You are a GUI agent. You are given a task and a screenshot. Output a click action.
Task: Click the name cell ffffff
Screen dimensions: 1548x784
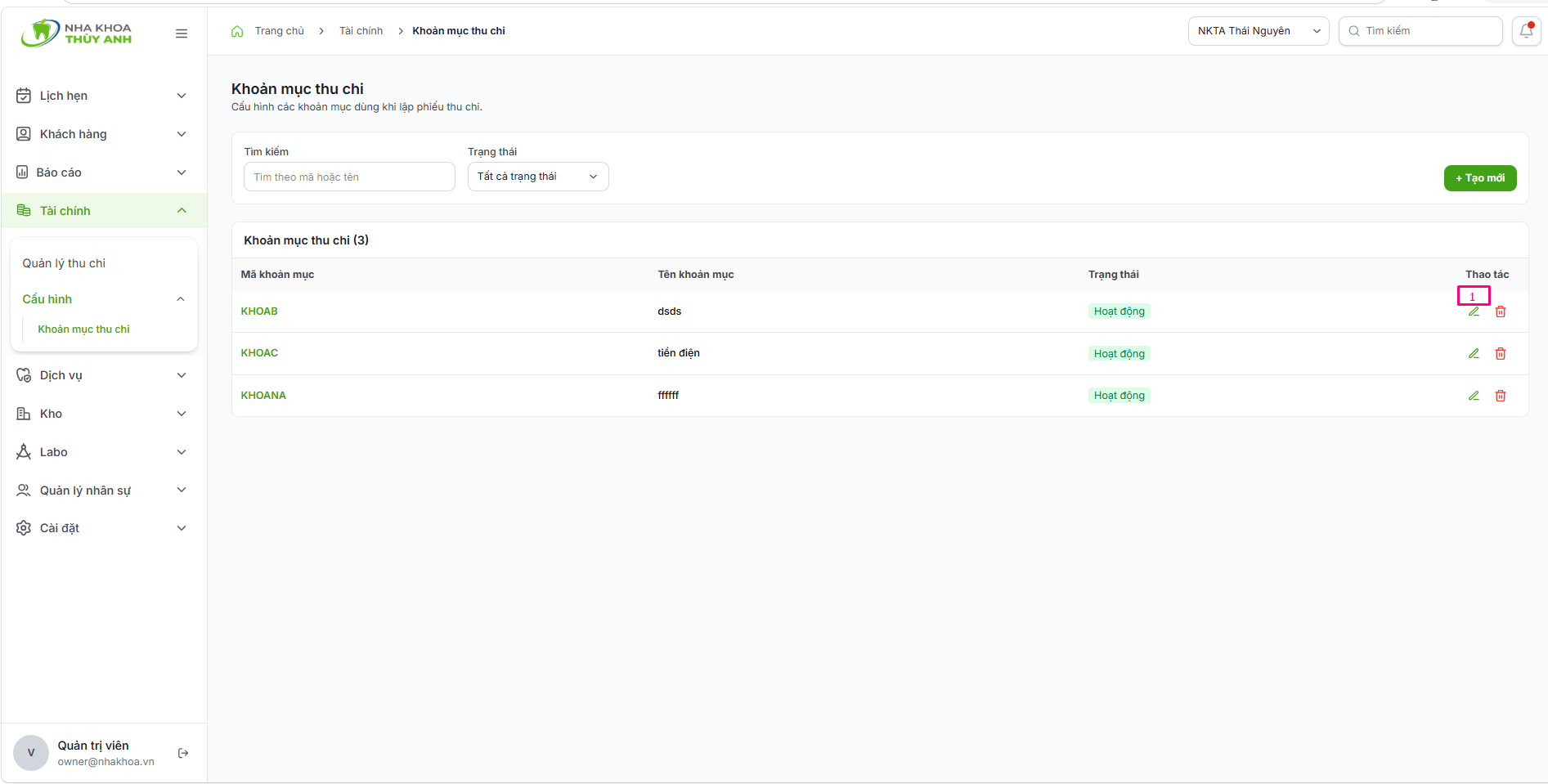coord(668,396)
